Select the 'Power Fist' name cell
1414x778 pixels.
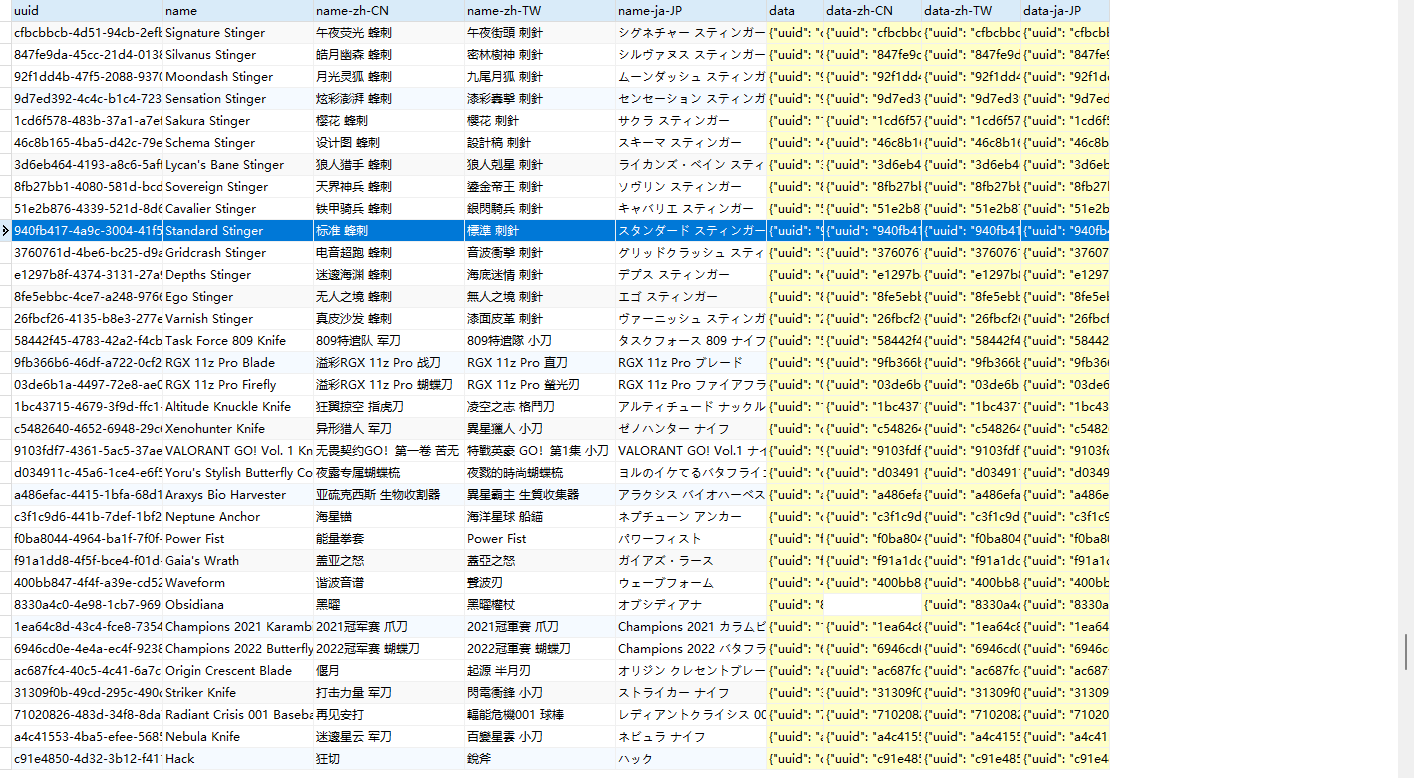point(237,539)
